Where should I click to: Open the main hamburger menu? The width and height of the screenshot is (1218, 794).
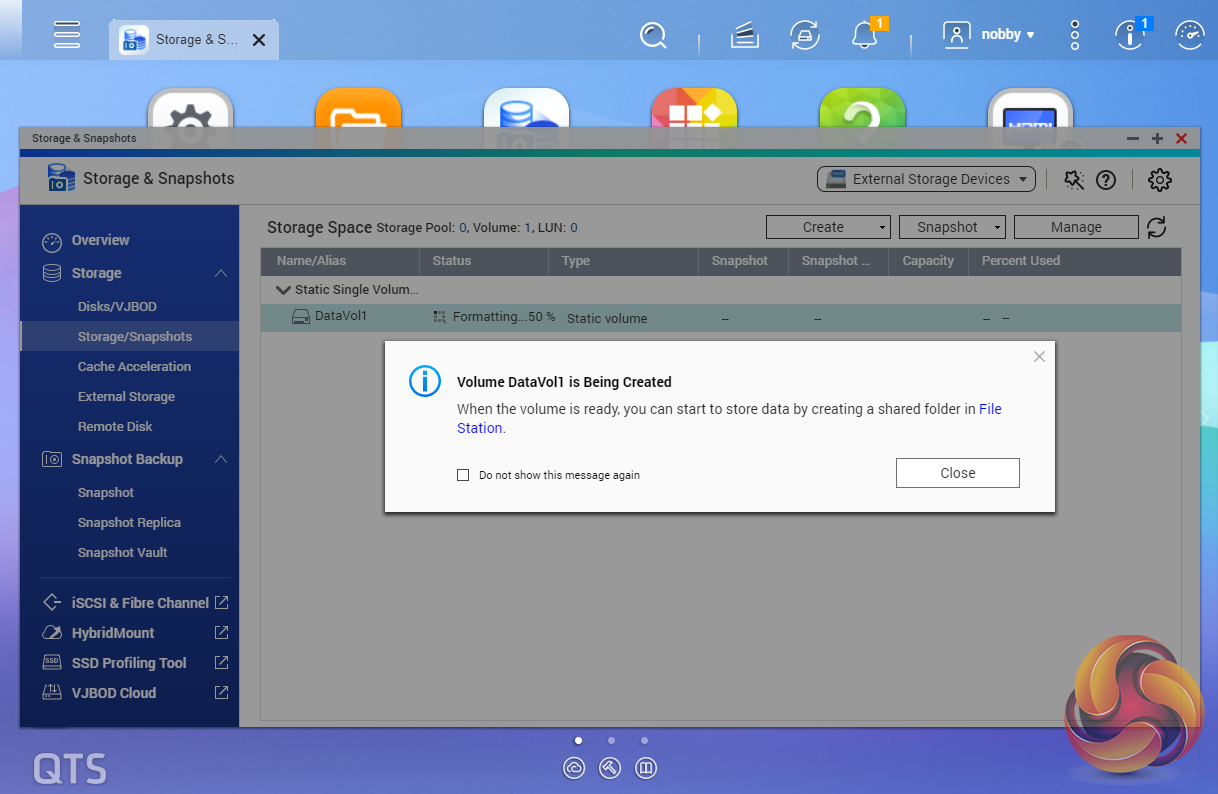67,35
